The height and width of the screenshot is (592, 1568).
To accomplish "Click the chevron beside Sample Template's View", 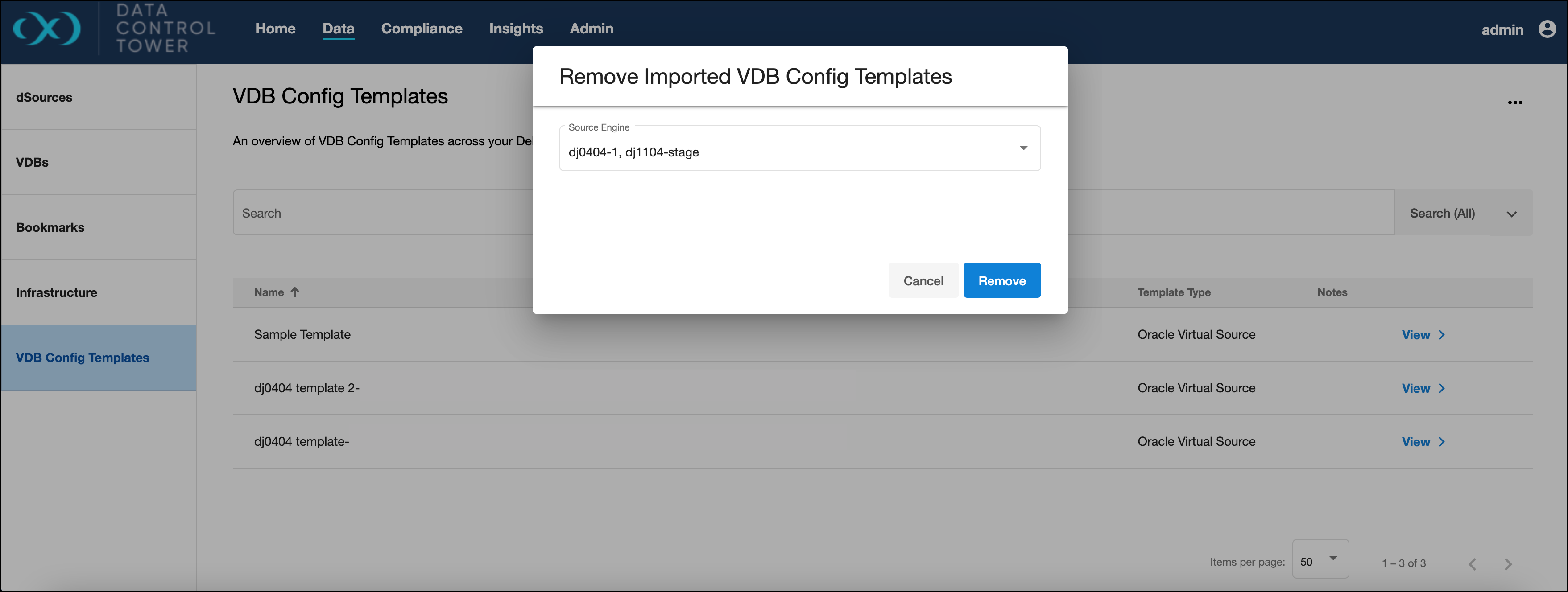I will [1441, 335].
